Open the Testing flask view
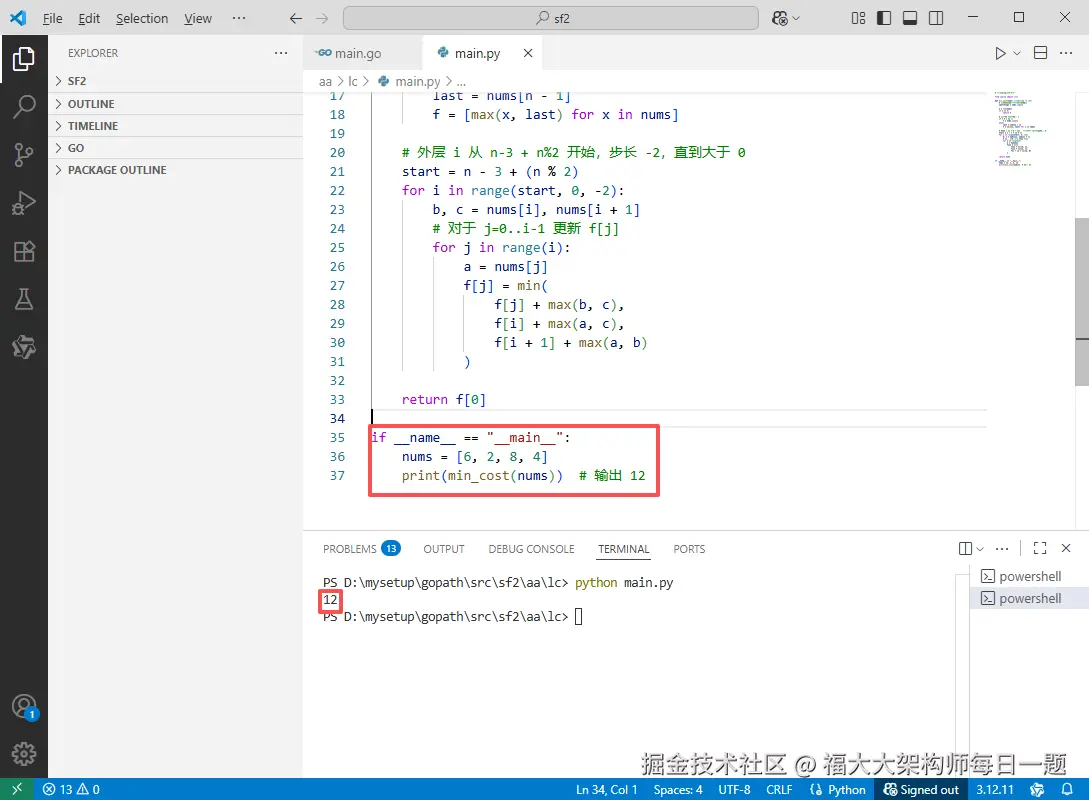This screenshot has height=800, width=1089. (24, 299)
